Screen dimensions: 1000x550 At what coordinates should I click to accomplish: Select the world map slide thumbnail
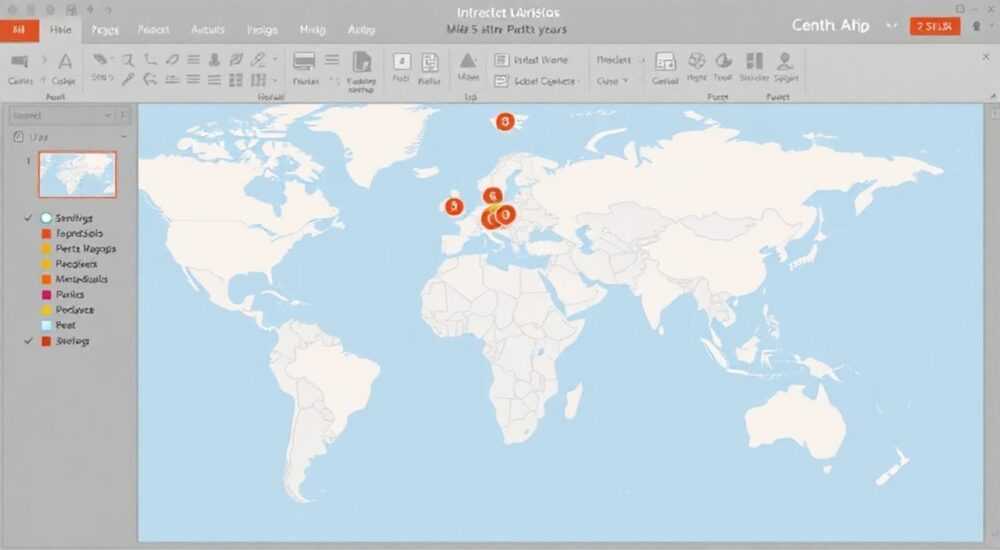pyautogui.click(x=77, y=174)
